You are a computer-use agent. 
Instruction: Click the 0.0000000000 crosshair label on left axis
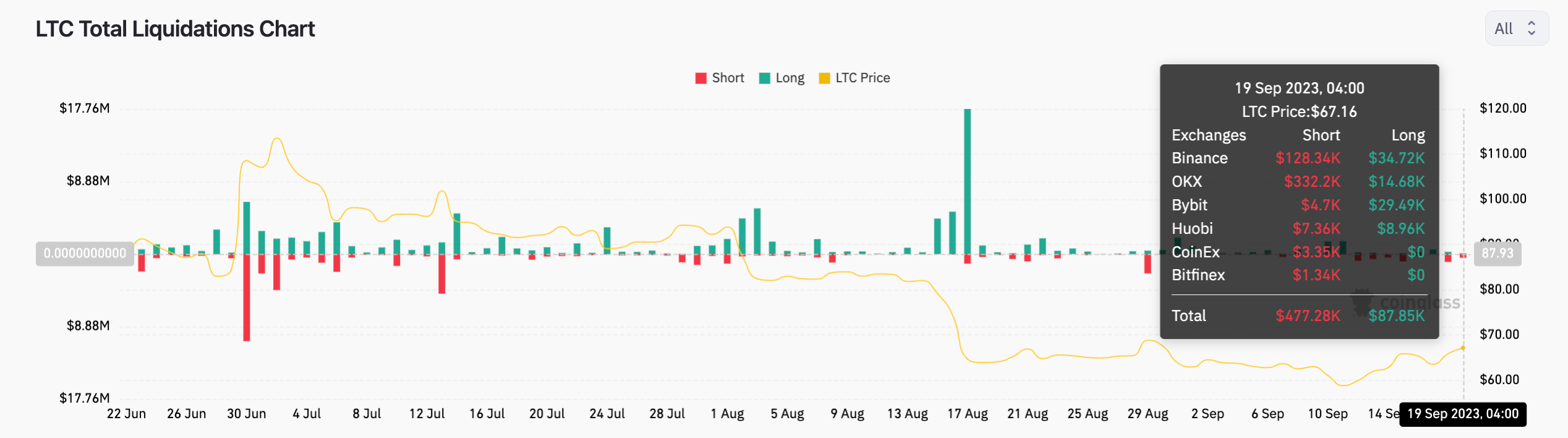(x=85, y=253)
